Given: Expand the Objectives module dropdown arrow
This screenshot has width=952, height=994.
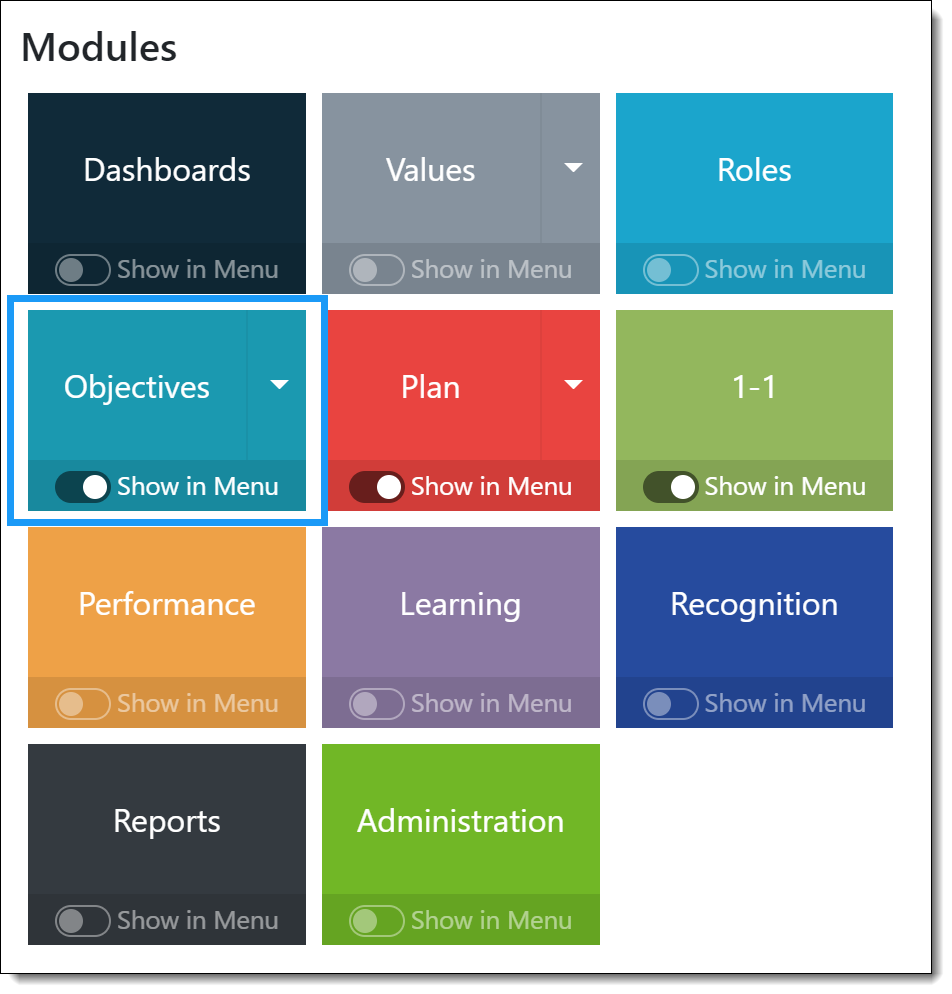Looking at the screenshot, I should [x=279, y=385].
